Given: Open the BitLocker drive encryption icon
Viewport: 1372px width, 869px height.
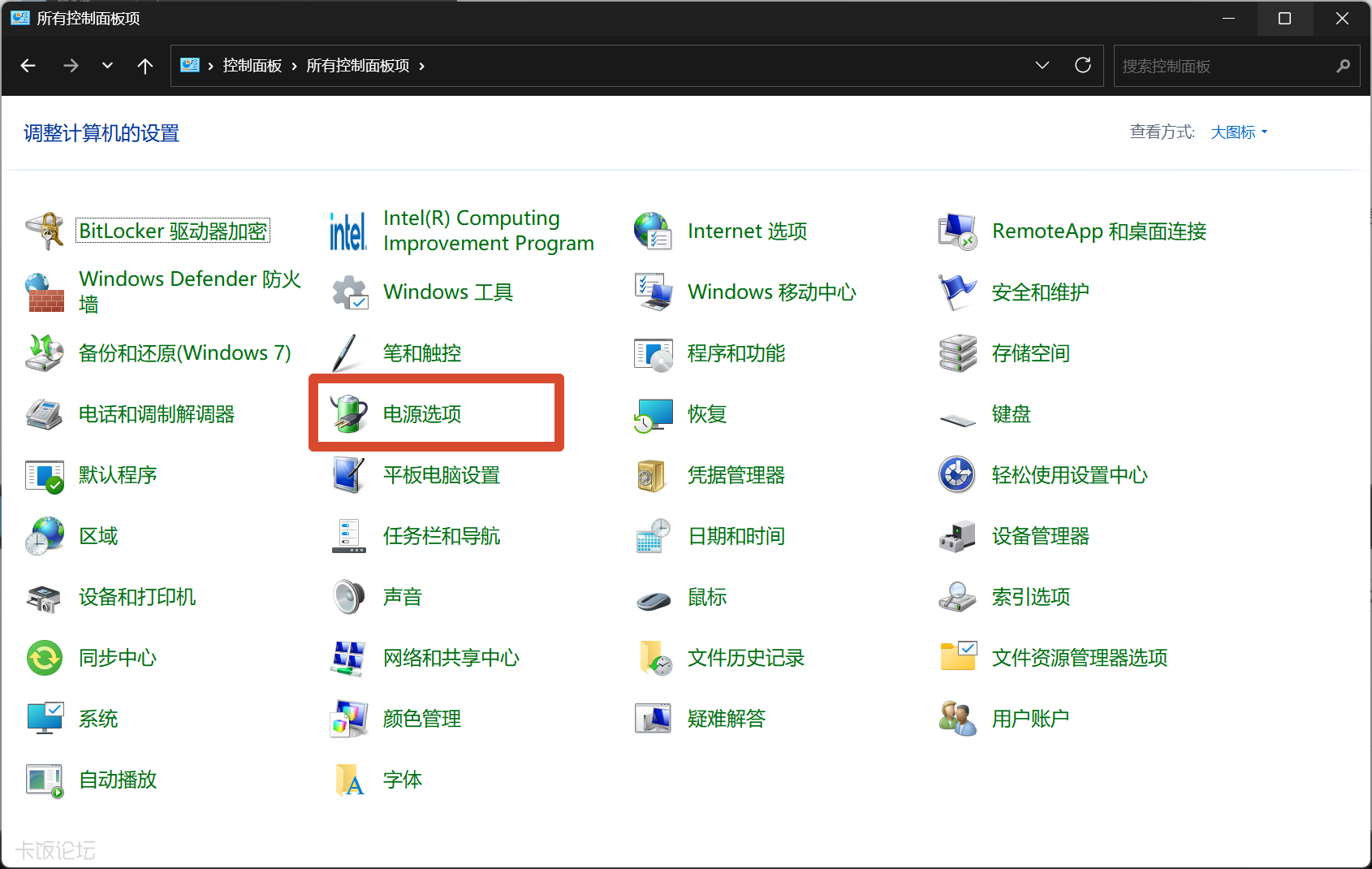Looking at the screenshot, I should tap(45, 231).
